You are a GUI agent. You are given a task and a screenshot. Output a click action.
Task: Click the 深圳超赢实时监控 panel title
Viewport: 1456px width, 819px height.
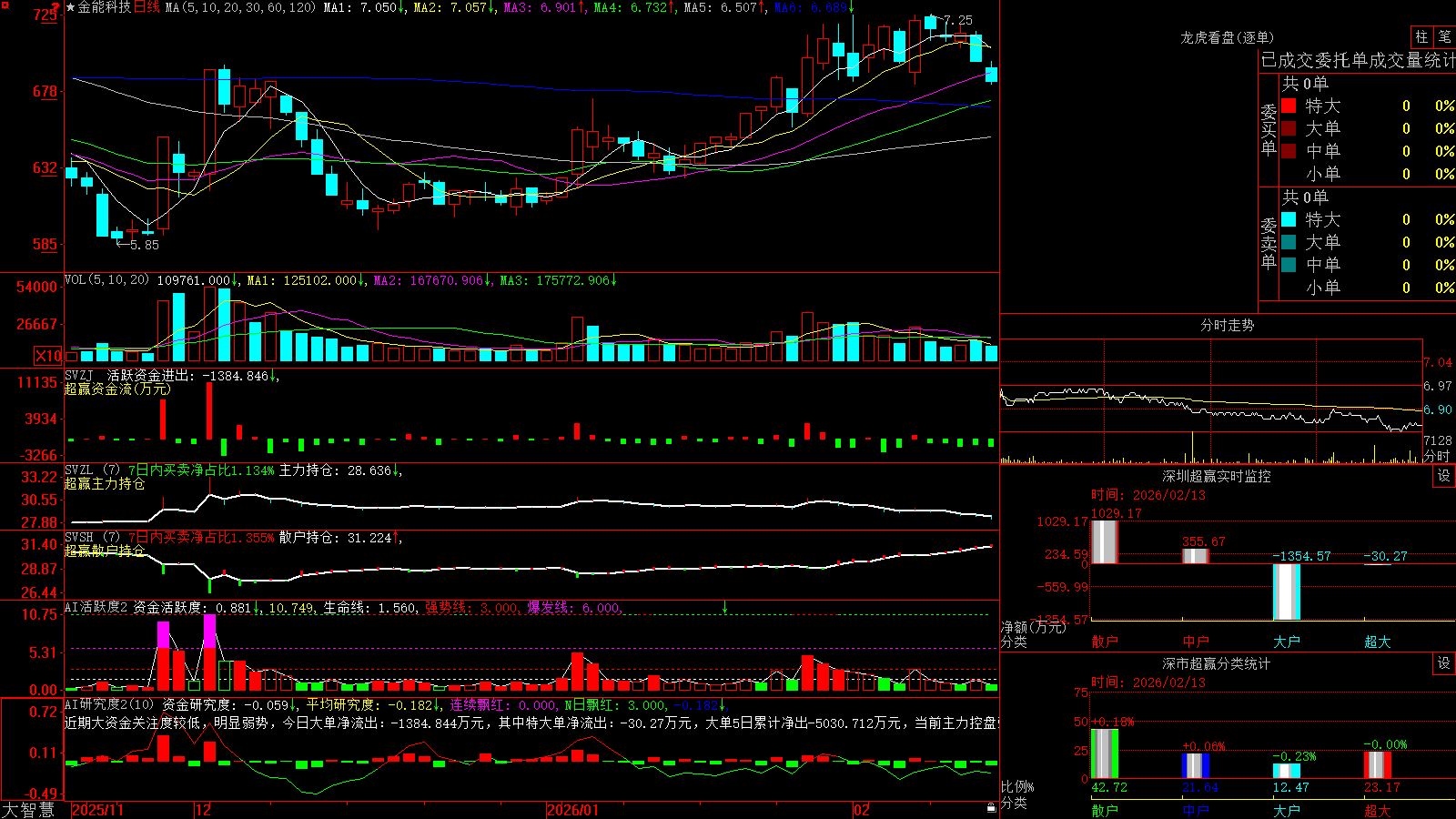click(1217, 476)
